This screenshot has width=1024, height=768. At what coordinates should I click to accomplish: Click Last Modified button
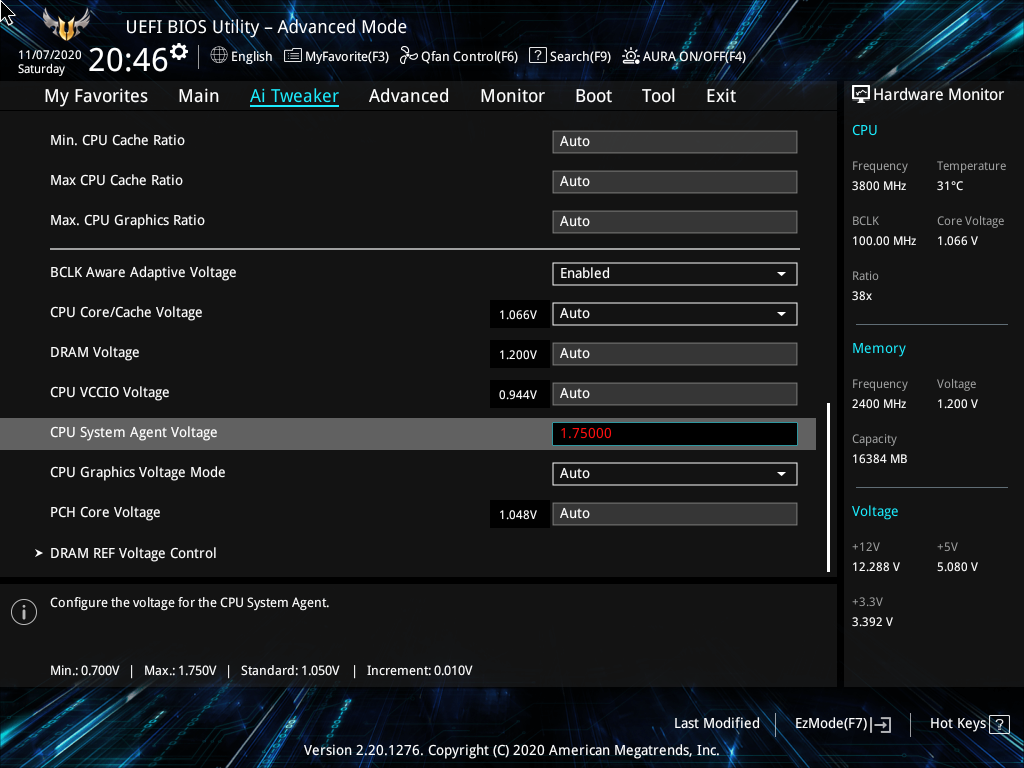click(x=716, y=724)
